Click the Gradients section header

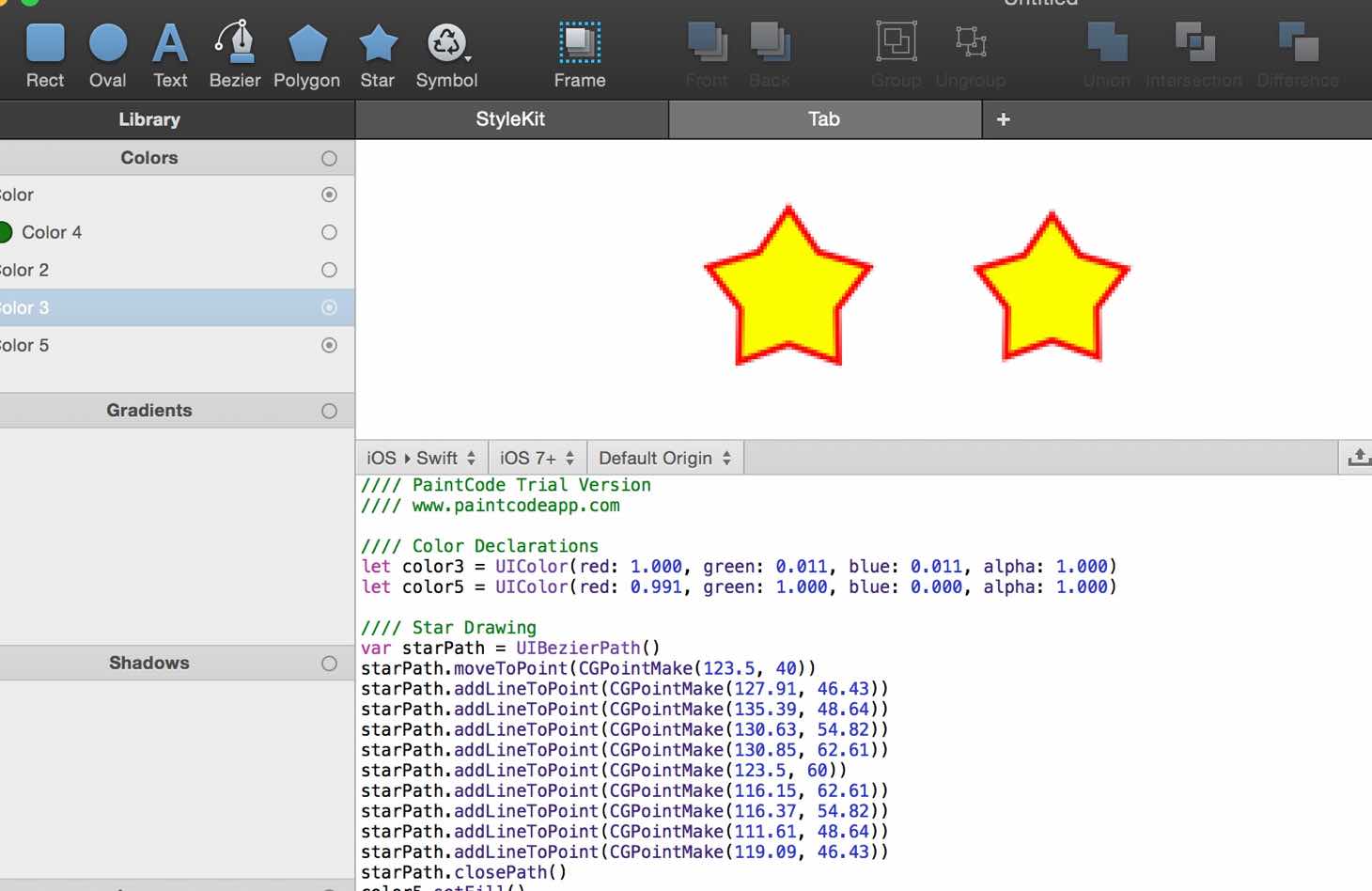177,411
